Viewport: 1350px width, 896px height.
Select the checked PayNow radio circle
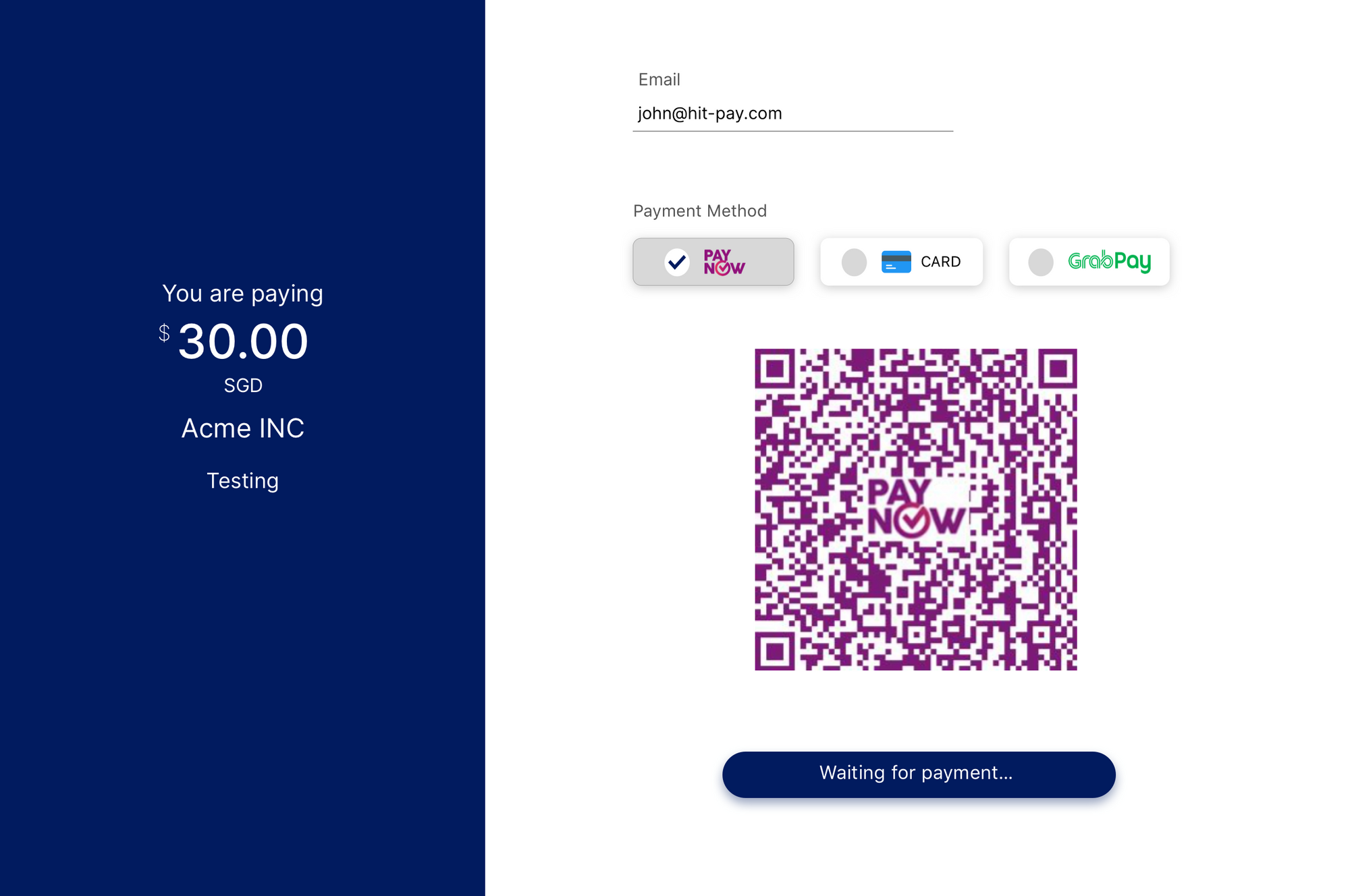point(676,262)
